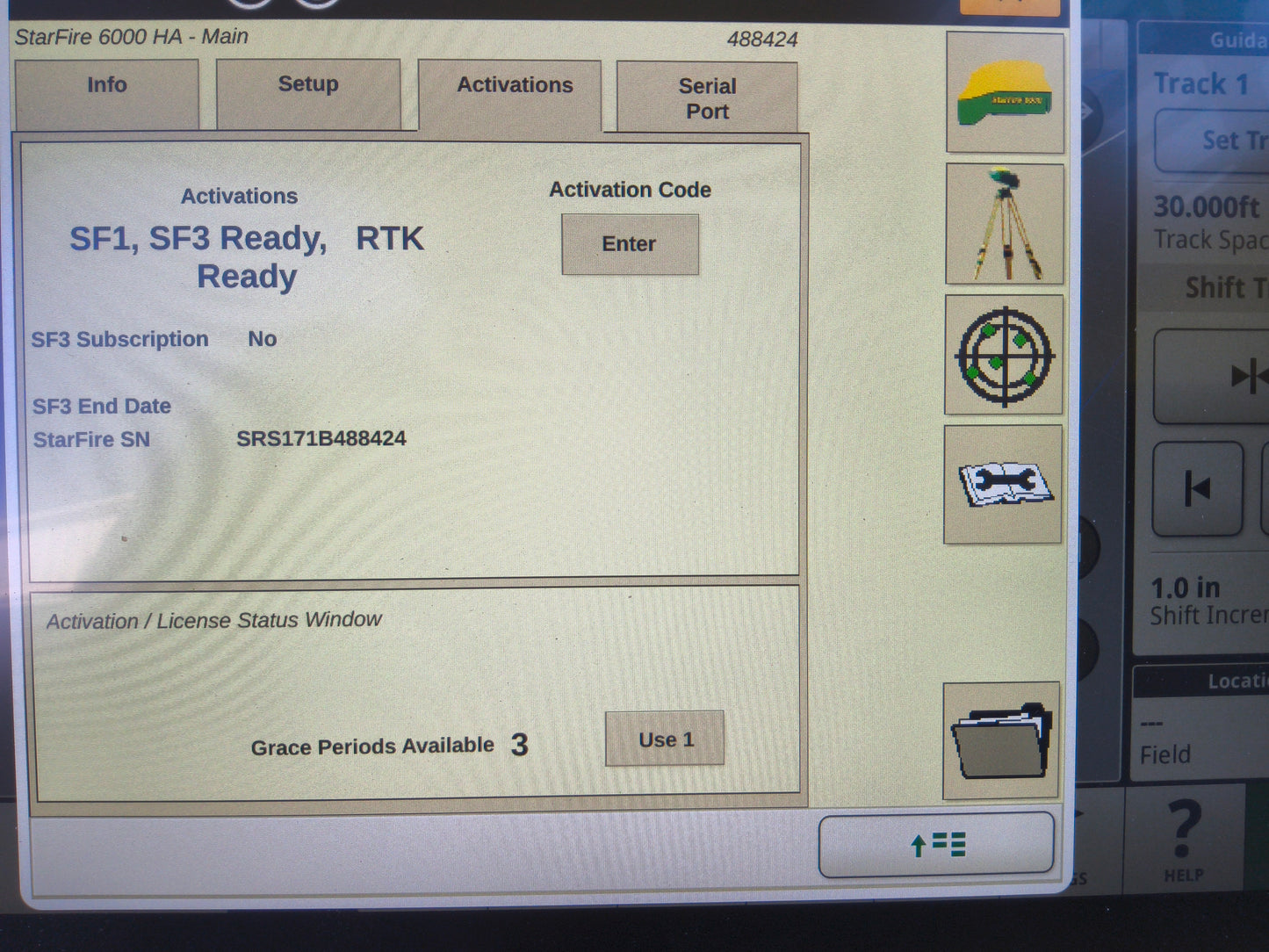Switch to the Setup tab
Screen dimensions: 1269x952
click(x=308, y=94)
